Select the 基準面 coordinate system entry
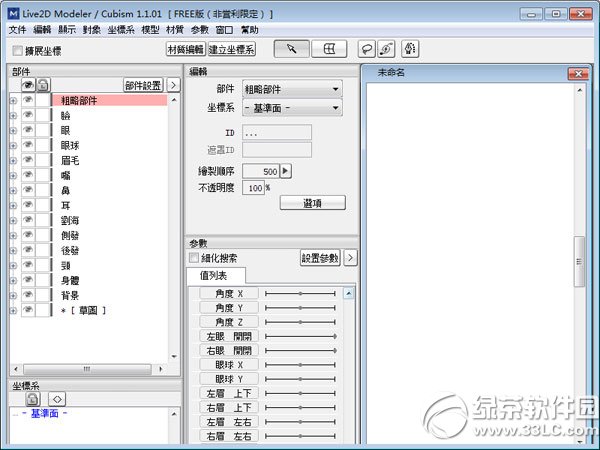The width and height of the screenshot is (600, 450). [45, 414]
